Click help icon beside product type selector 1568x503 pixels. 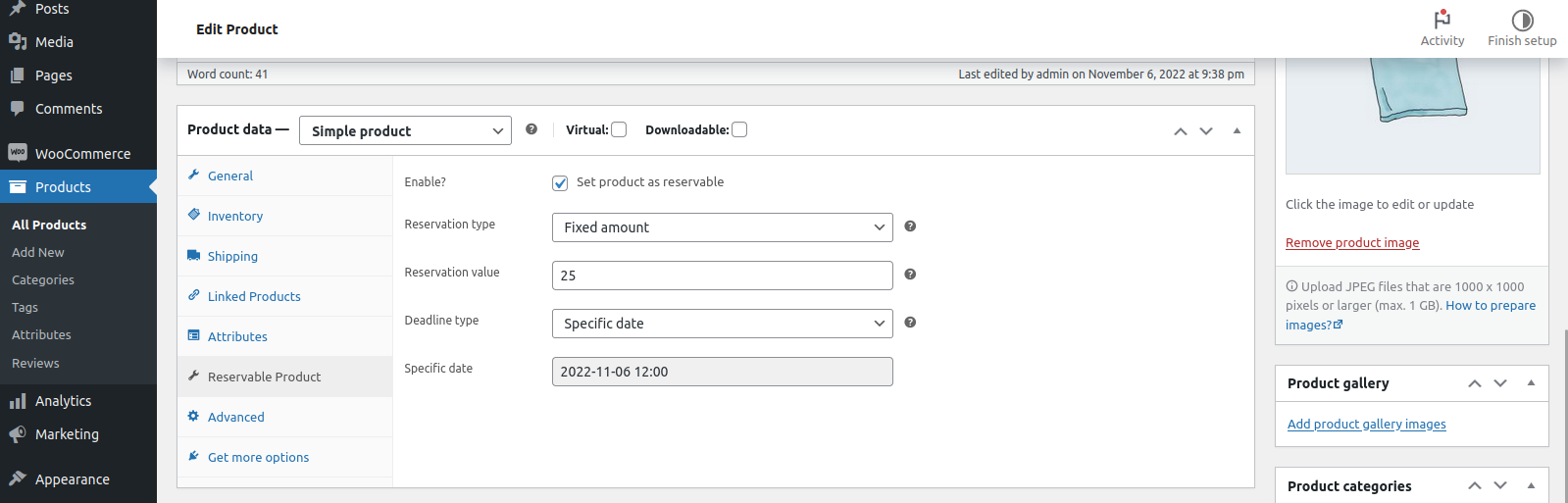tap(531, 129)
